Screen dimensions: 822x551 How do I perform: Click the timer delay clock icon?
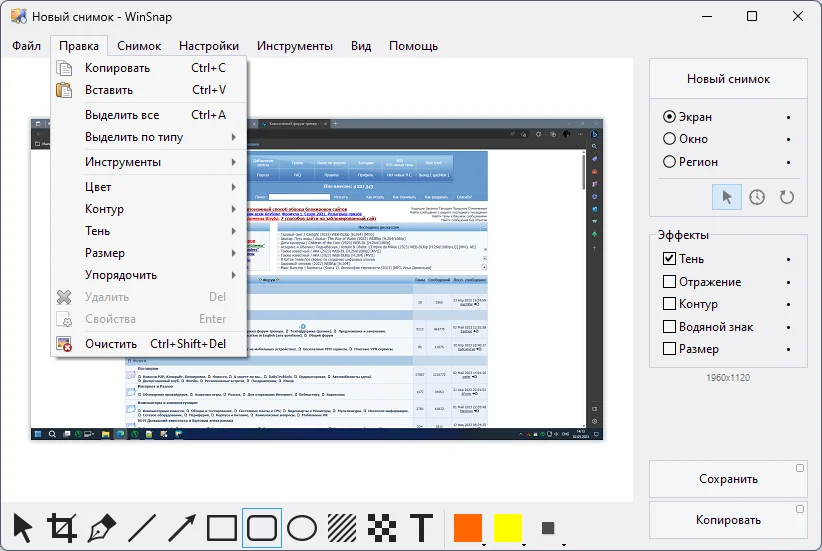pos(757,197)
